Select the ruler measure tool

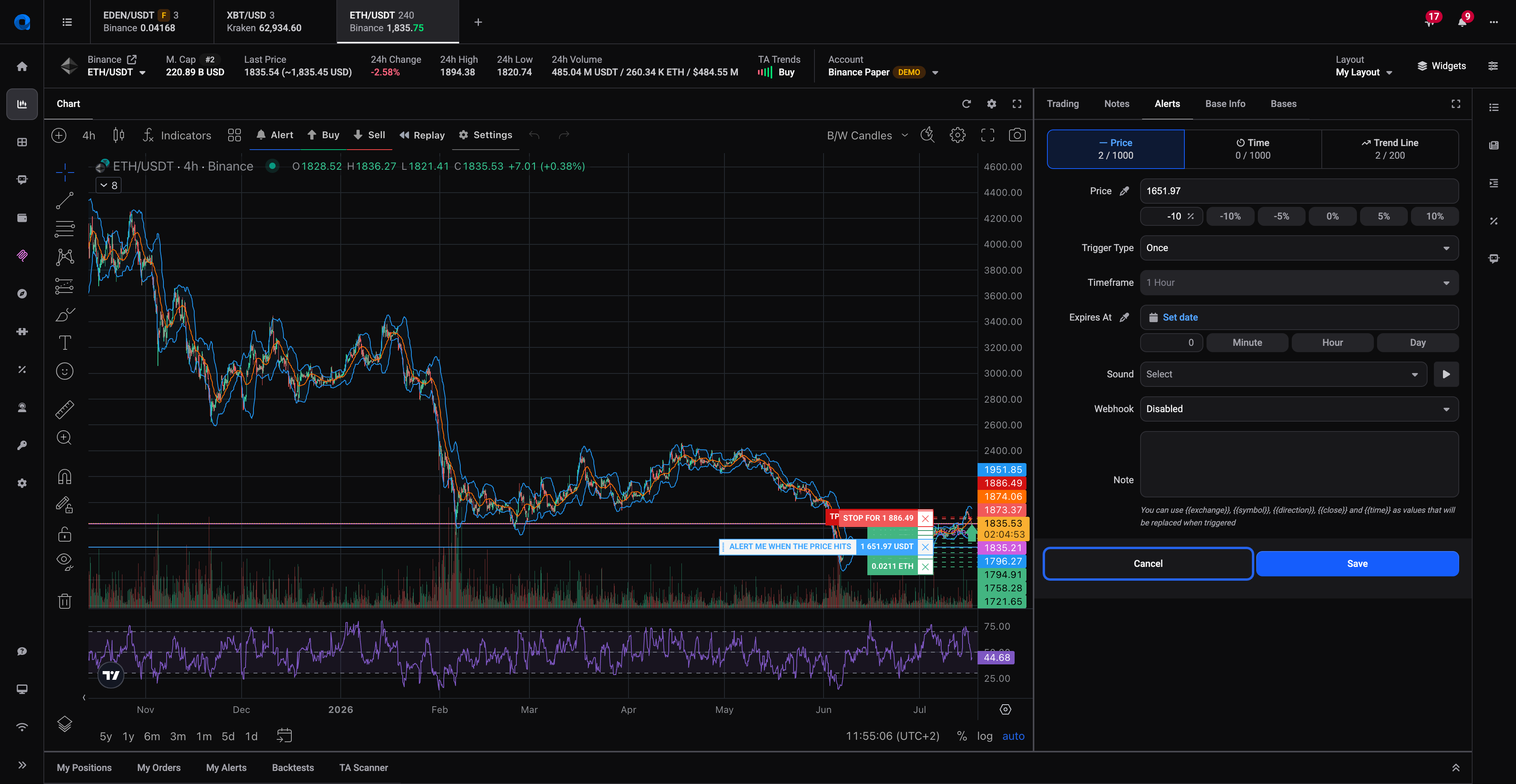click(x=65, y=409)
